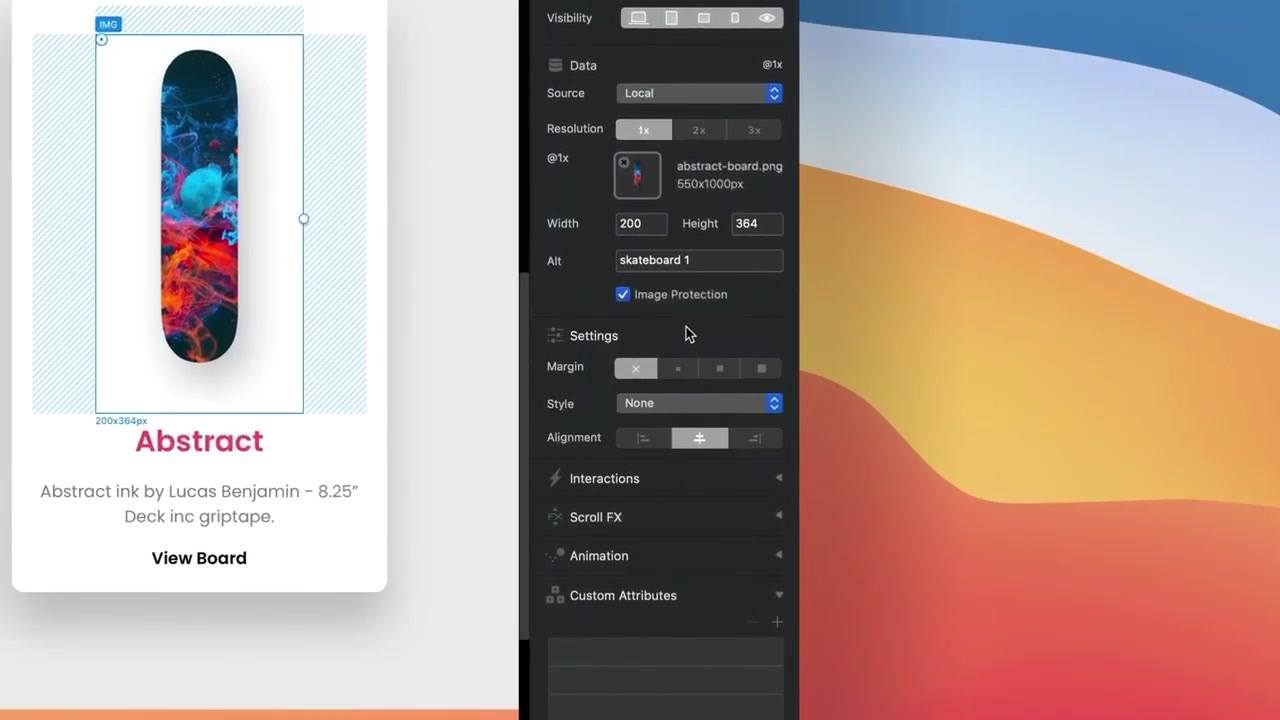
Task: Click the right-edge resize handle of the image
Action: coord(303,219)
